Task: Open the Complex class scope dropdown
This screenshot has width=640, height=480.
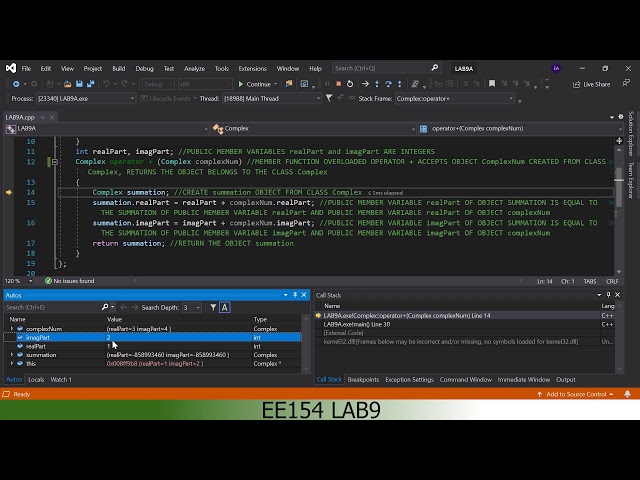Action: (x=313, y=129)
